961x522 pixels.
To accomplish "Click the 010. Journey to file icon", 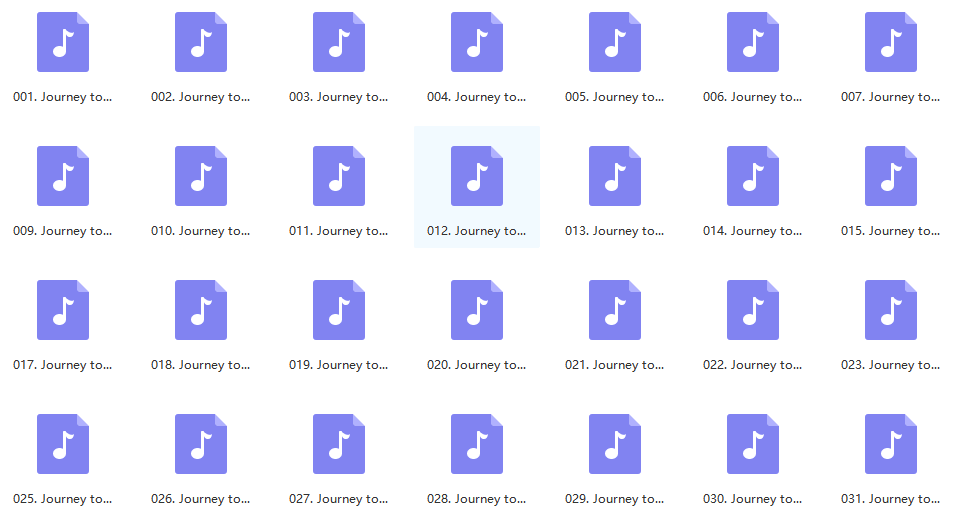I will [200, 176].
